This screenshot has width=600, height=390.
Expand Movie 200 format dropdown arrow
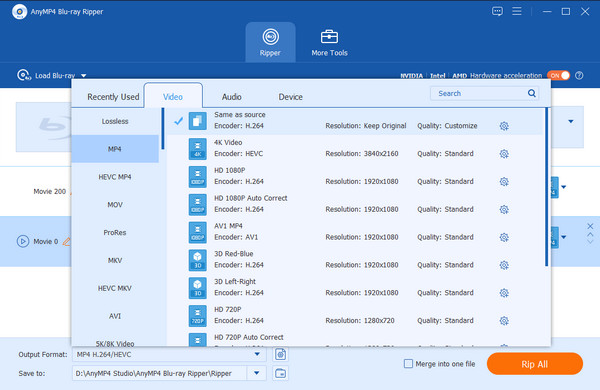[564, 187]
